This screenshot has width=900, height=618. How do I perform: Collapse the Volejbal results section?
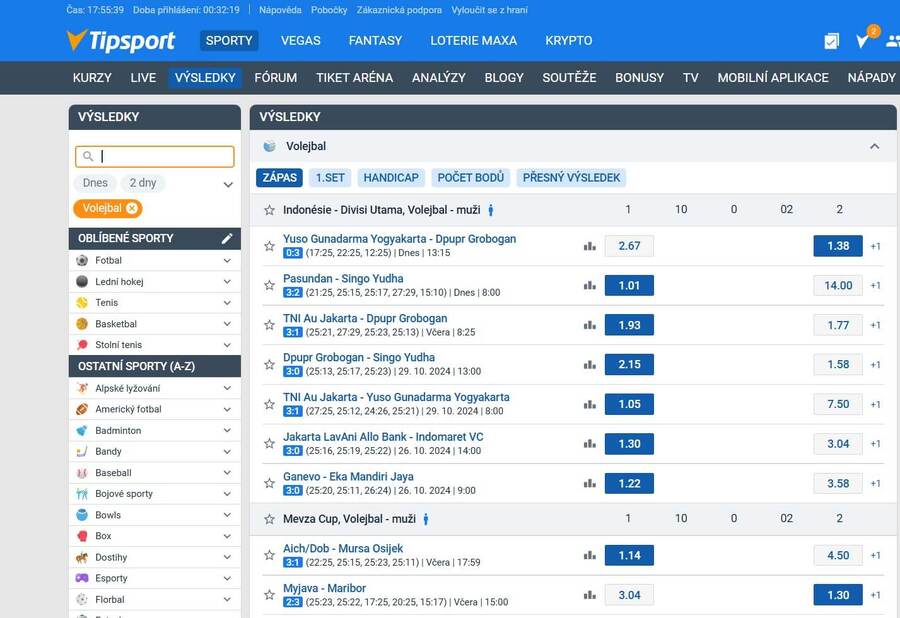point(874,146)
